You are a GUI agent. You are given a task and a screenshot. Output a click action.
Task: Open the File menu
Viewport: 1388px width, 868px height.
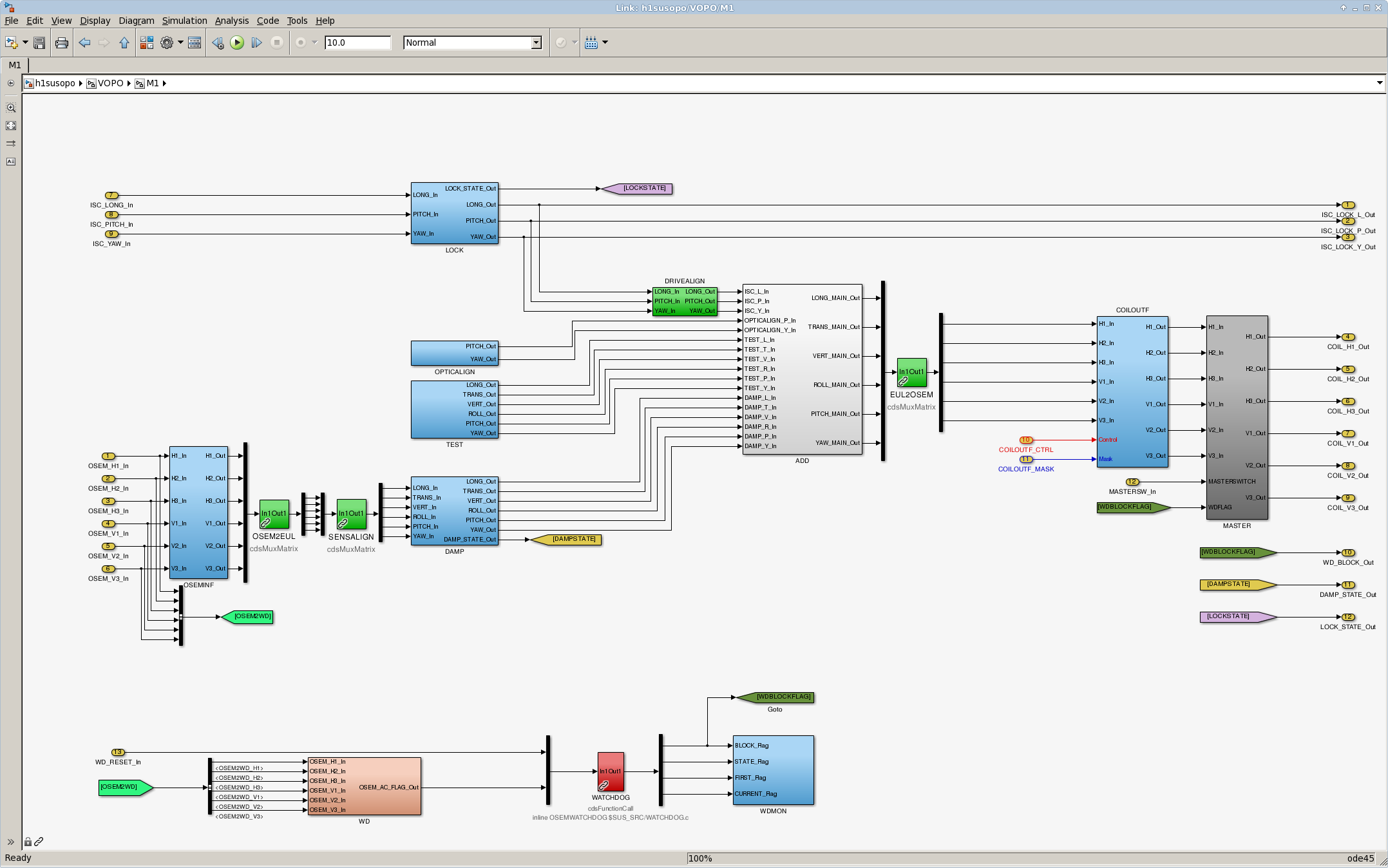point(12,21)
